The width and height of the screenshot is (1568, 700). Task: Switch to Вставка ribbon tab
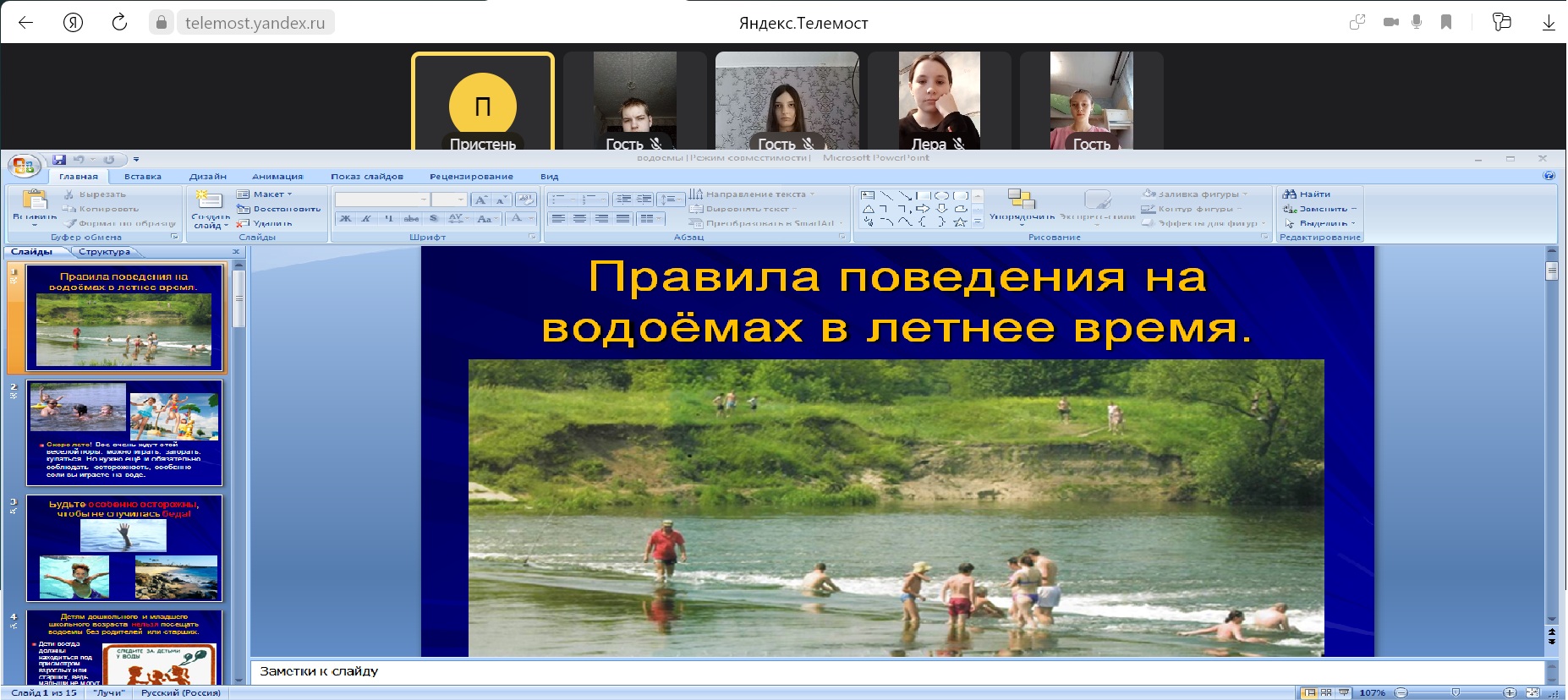(142, 177)
